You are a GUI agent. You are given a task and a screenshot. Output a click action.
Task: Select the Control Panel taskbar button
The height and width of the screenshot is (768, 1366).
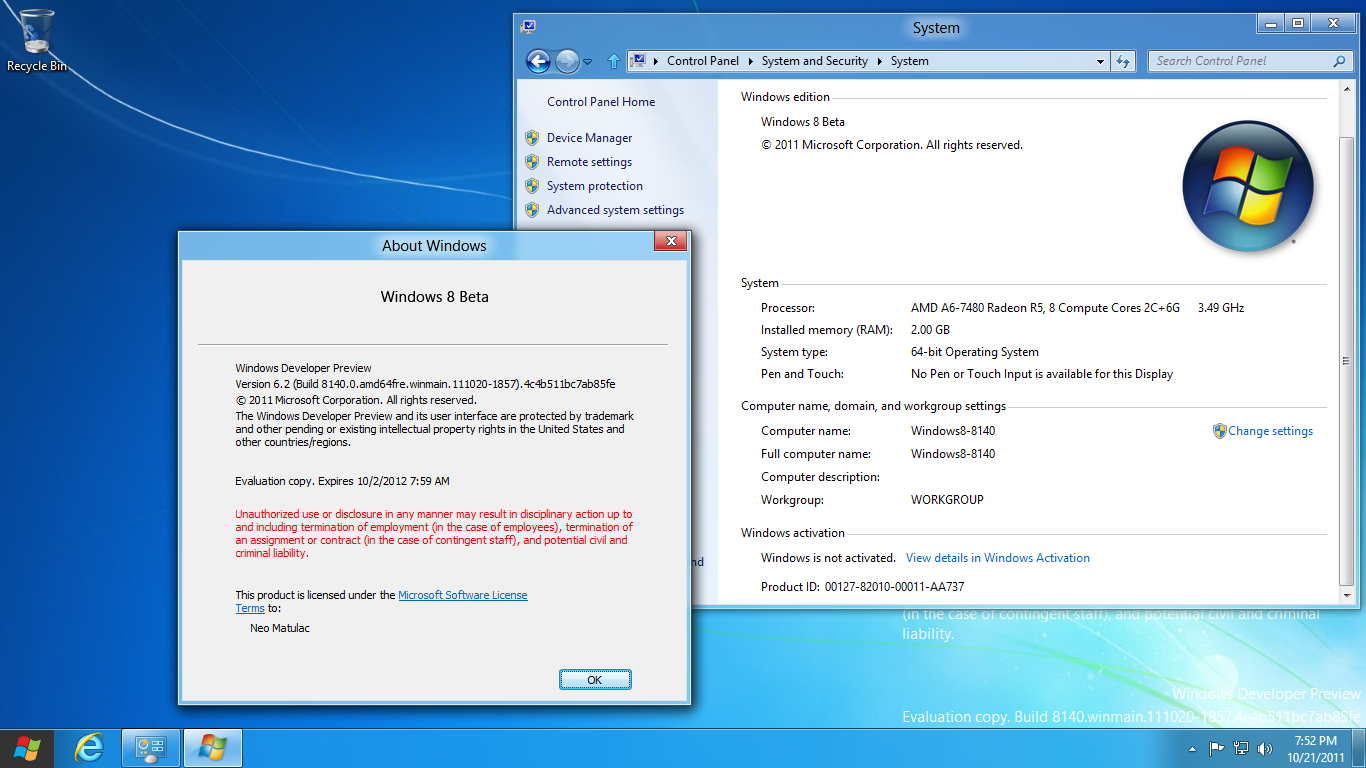[x=151, y=748]
